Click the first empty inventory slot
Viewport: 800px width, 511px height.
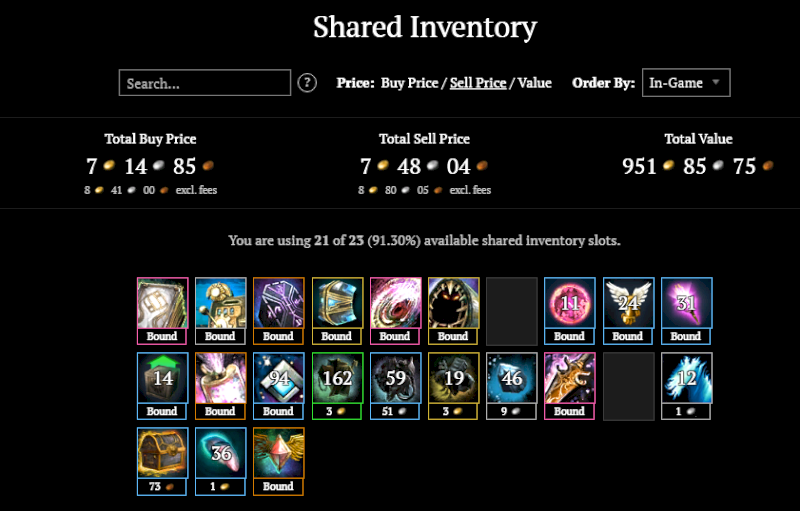pos(511,311)
